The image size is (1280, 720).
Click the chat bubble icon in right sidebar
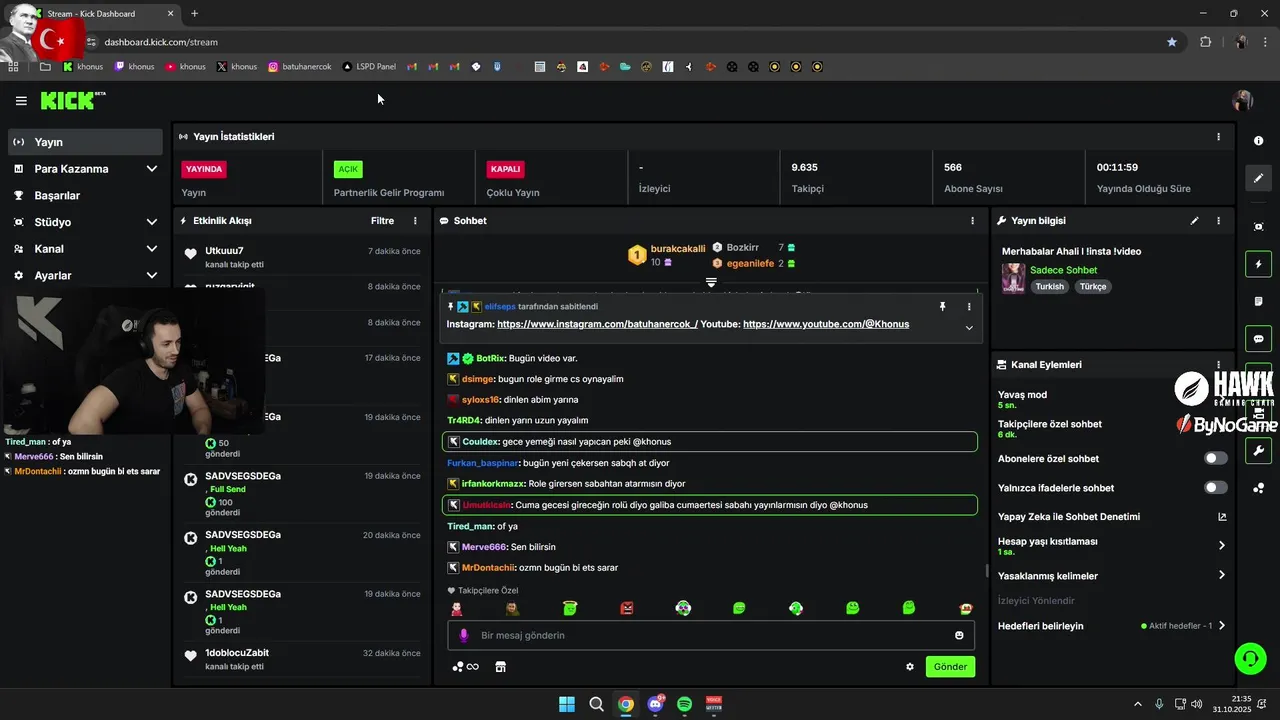[1259, 338]
